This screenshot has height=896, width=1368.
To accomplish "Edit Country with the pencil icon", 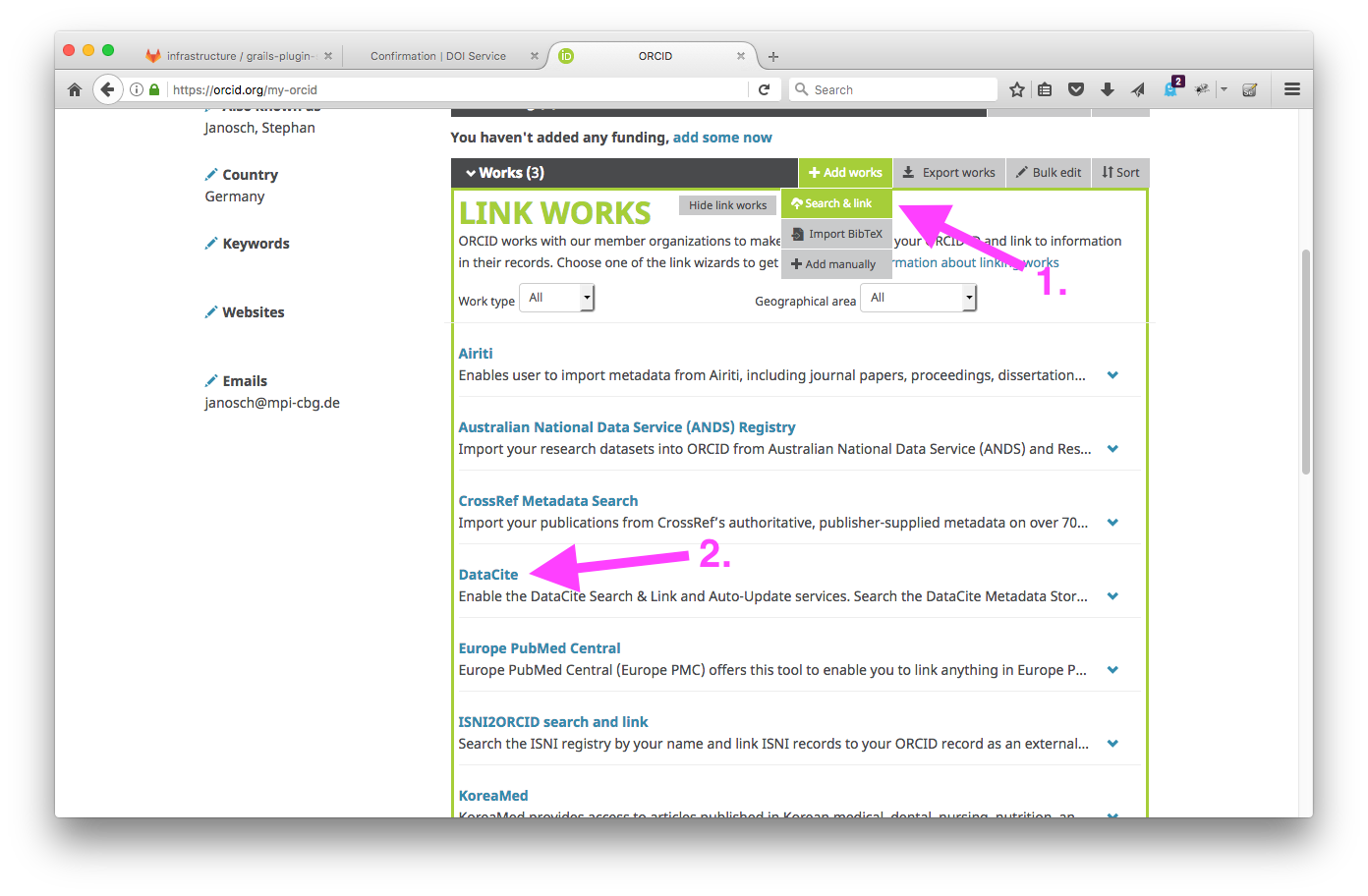I will click(x=210, y=174).
